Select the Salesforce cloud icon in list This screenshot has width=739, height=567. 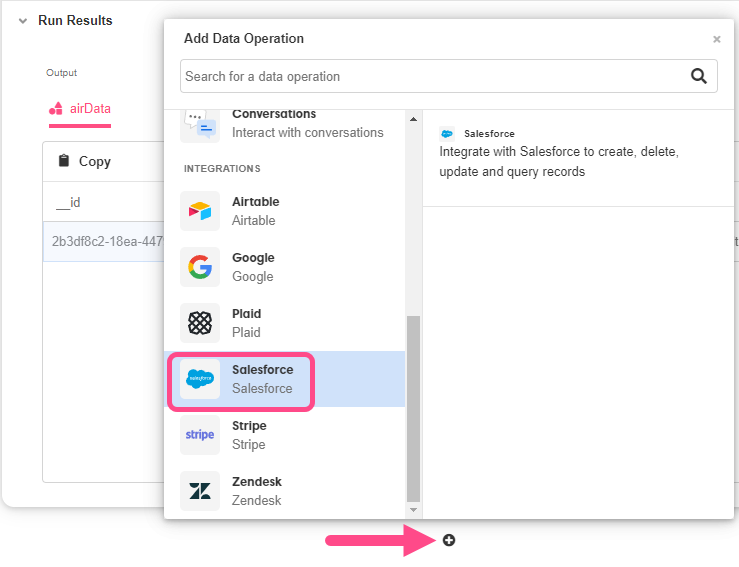point(200,379)
